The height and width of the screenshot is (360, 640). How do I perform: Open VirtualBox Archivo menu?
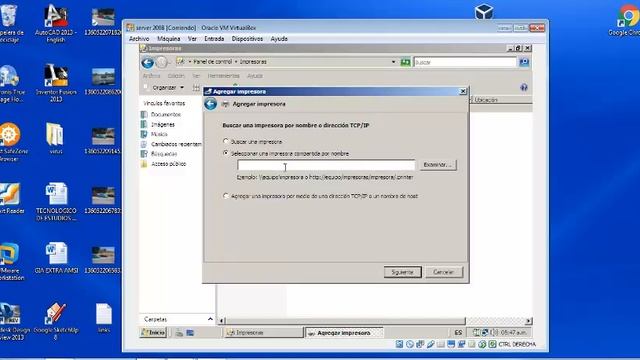pyautogui.click(x=139, y=39)
